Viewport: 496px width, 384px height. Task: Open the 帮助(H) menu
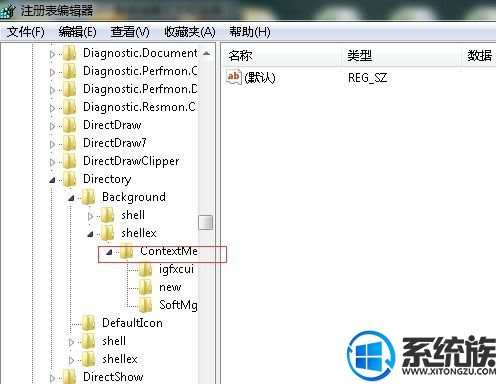pos(250,32)
